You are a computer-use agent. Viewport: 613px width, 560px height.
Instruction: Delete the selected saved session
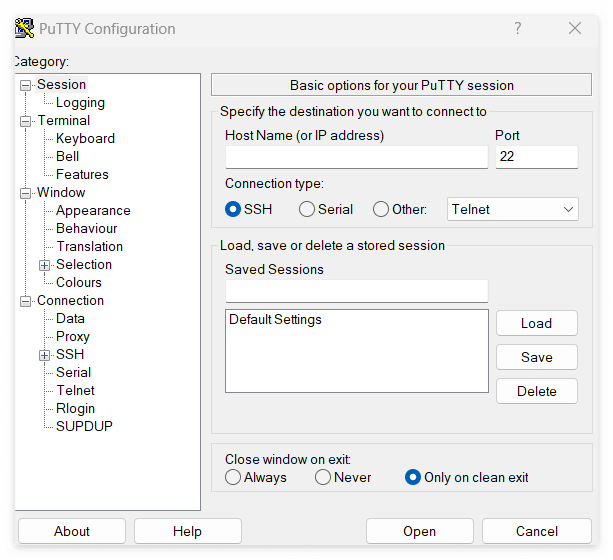point(536,391)
